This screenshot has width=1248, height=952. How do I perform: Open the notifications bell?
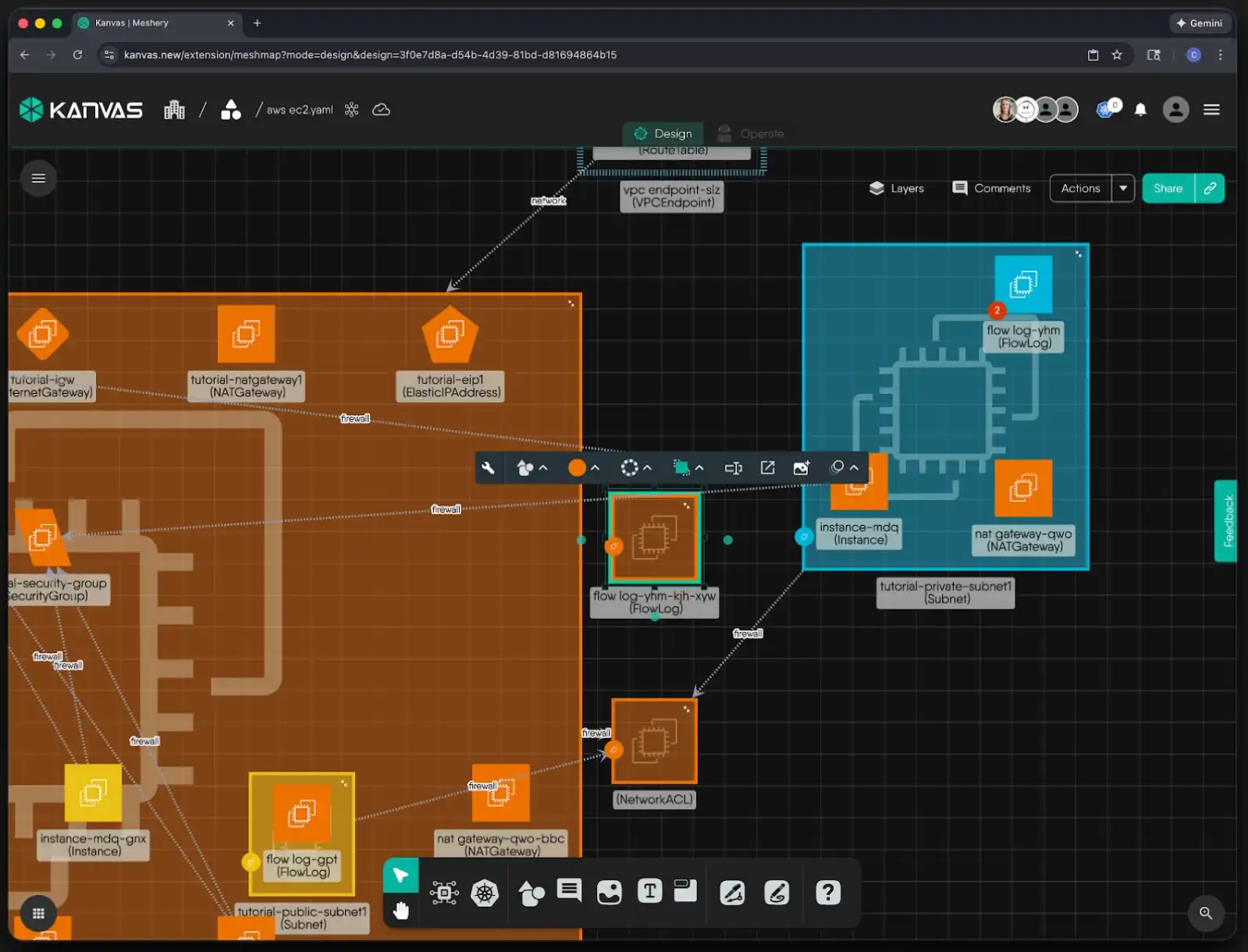click(x=1140, y=110)
